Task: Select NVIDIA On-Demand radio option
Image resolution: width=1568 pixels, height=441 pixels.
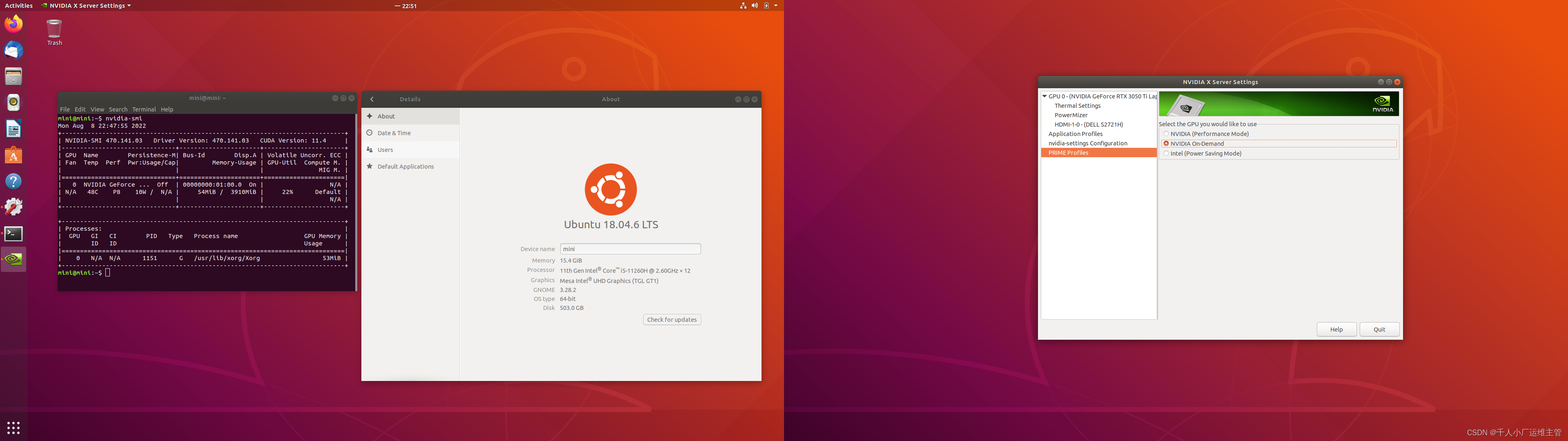Action: pyautogui.click(x=1166, y=144)
